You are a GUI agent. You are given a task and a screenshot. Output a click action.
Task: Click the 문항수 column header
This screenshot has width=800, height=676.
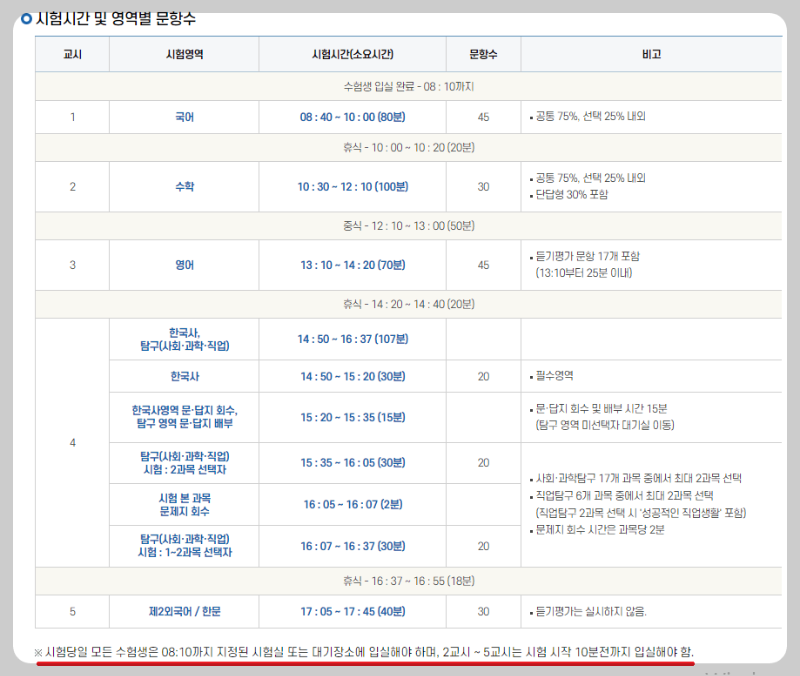point(483,55)
